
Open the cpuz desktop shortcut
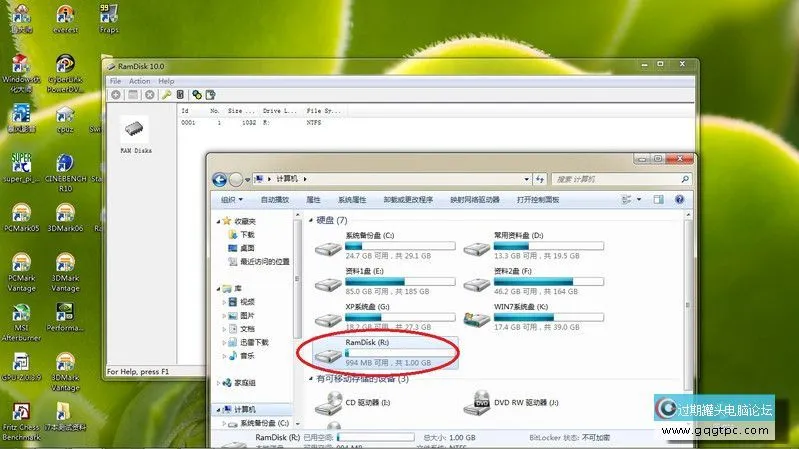tap(65, 120)
